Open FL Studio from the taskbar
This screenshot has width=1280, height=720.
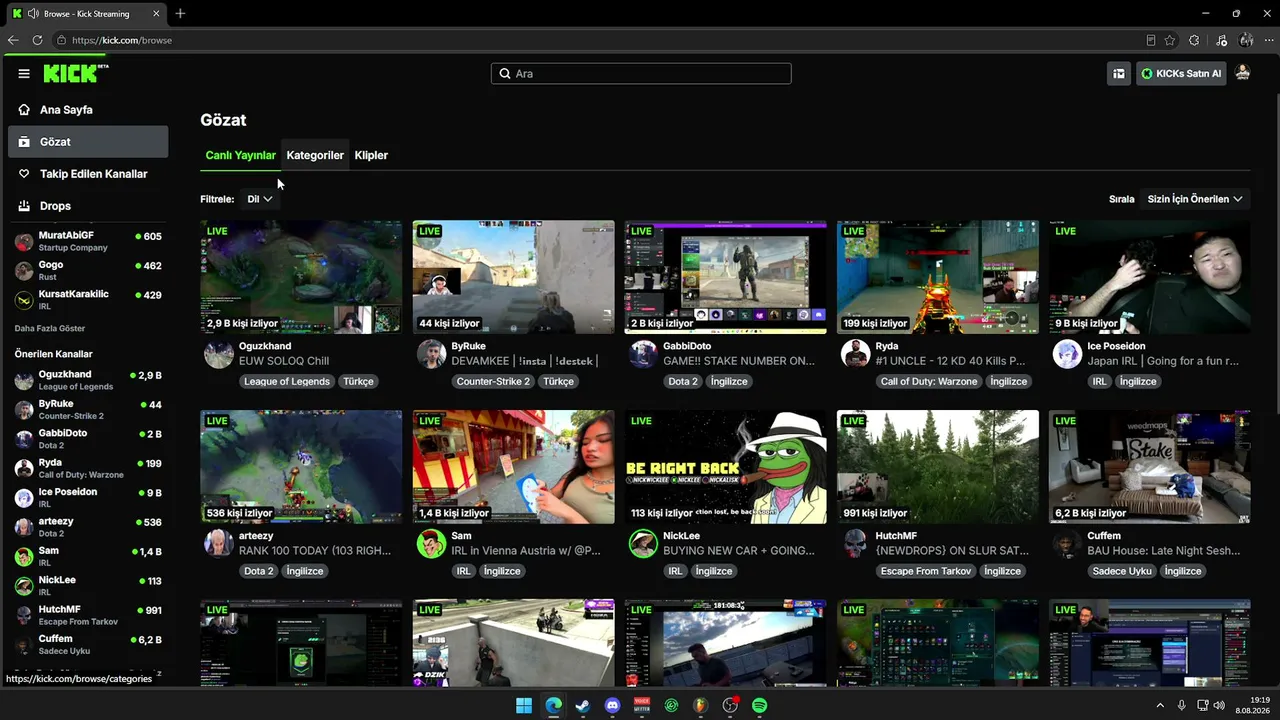pos(701,706)
